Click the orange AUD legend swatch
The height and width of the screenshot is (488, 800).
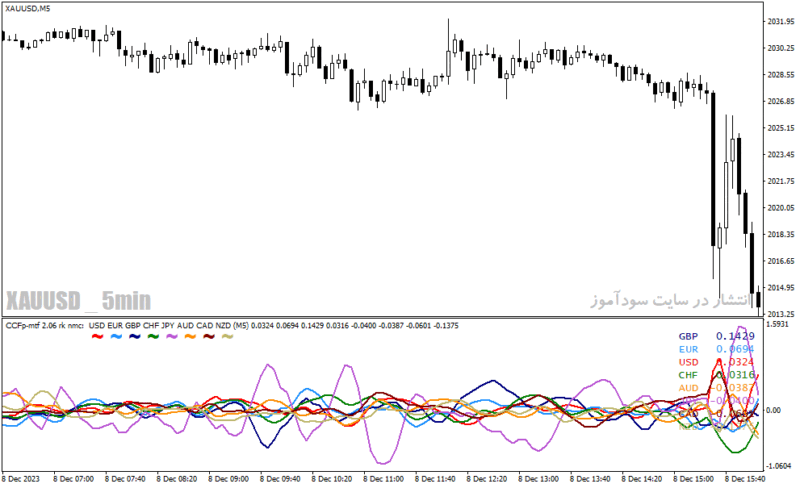(x=190, y=336)
